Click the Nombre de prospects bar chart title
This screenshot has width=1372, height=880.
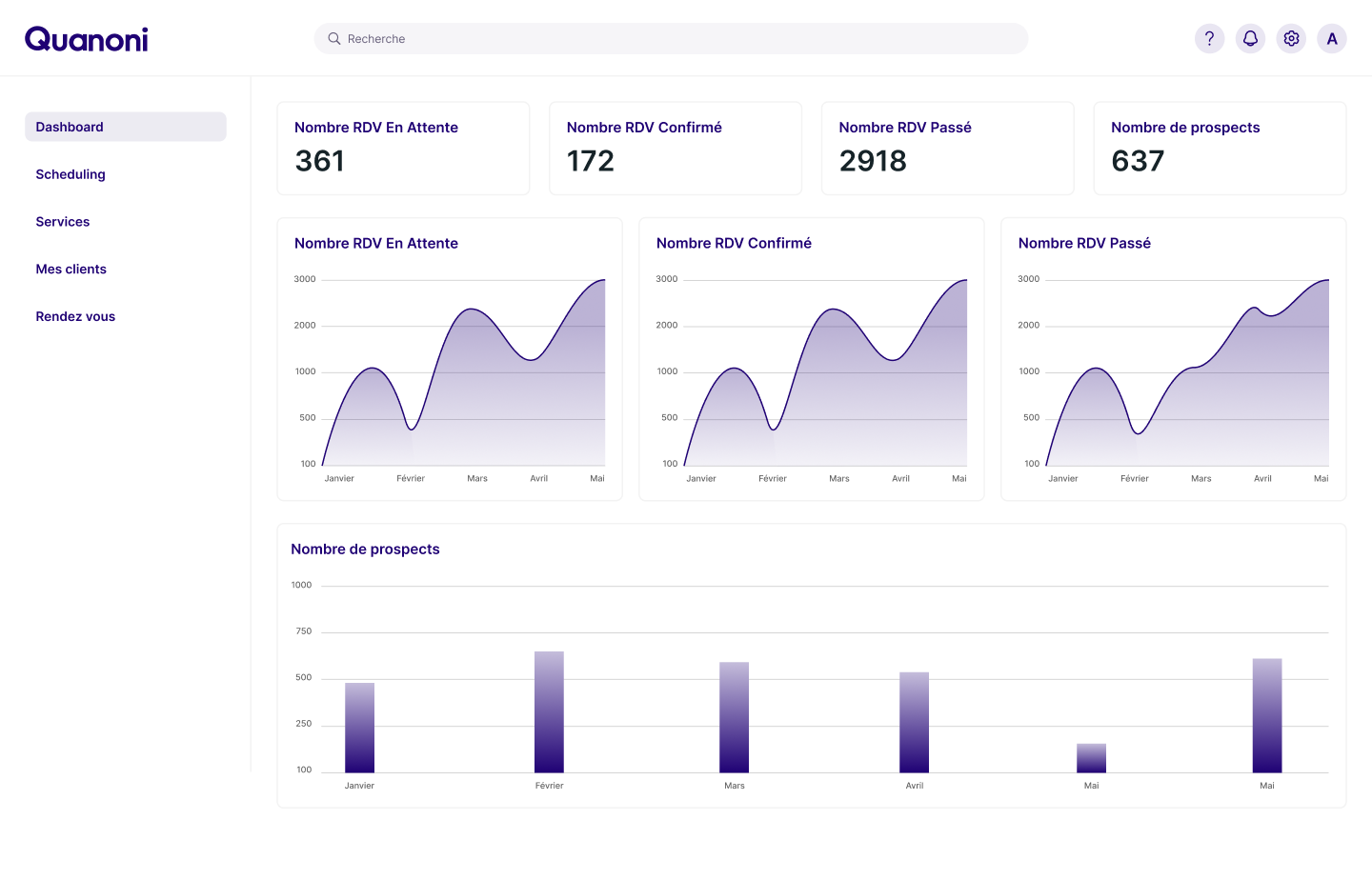365,550
